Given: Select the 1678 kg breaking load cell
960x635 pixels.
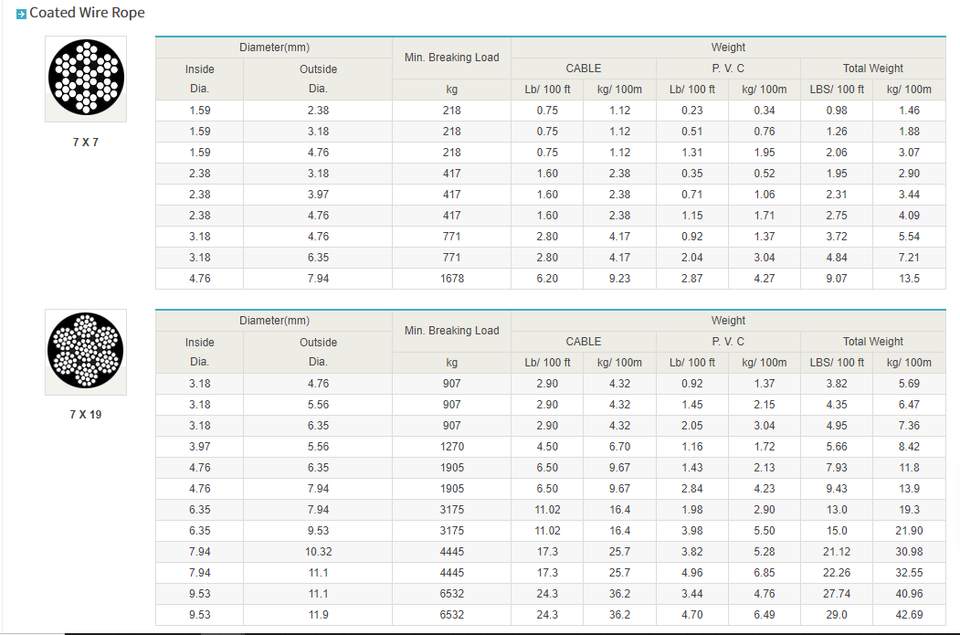Looking at the screenshot, I should click(452, 279).
